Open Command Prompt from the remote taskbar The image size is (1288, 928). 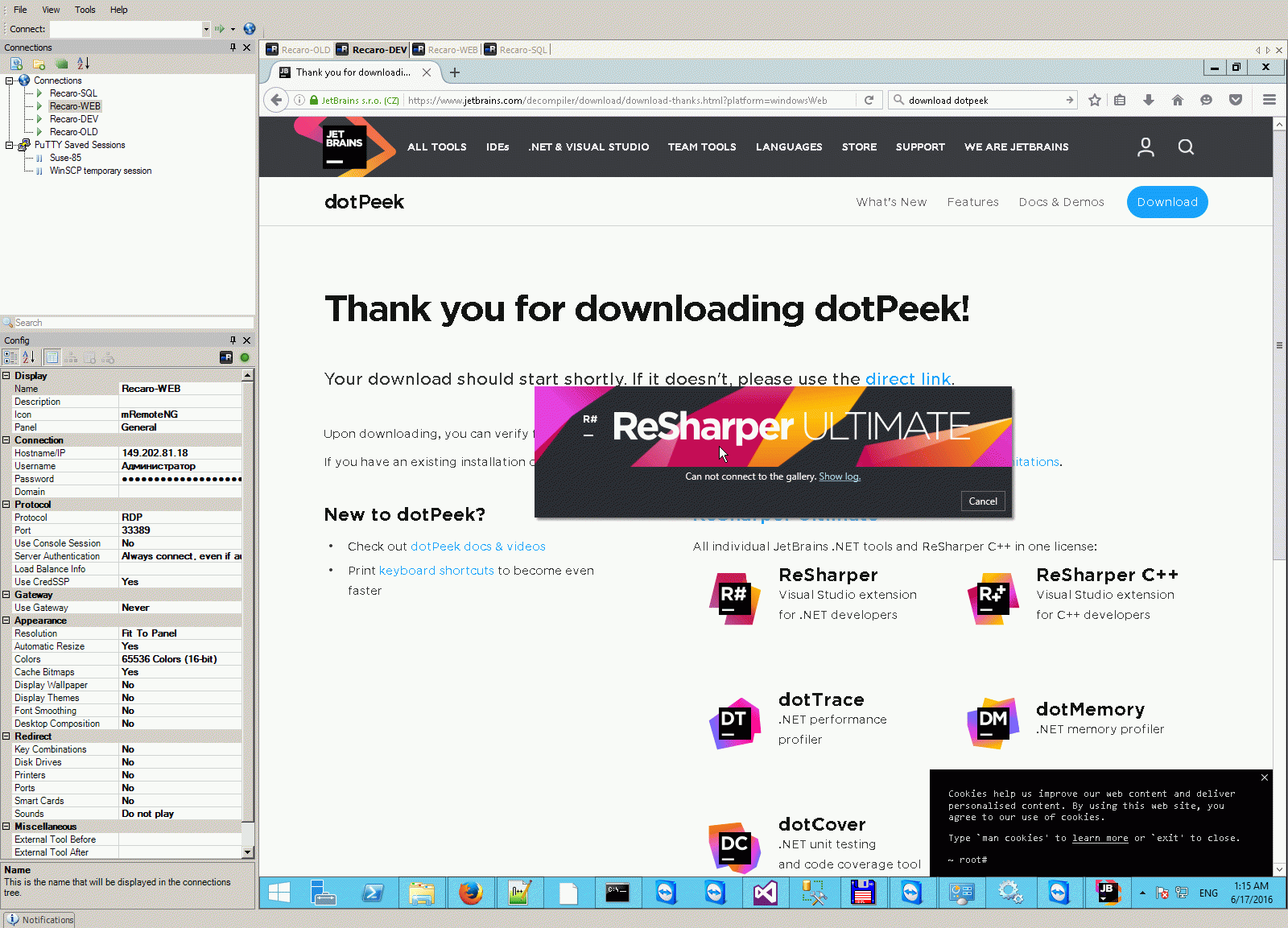617,893
